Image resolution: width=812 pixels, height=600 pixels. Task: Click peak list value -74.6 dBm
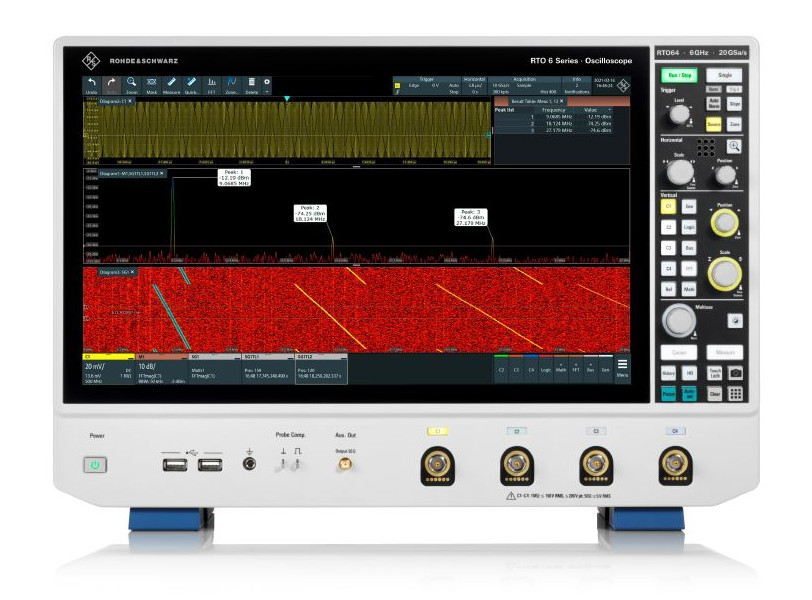click(x=601, y=130)
